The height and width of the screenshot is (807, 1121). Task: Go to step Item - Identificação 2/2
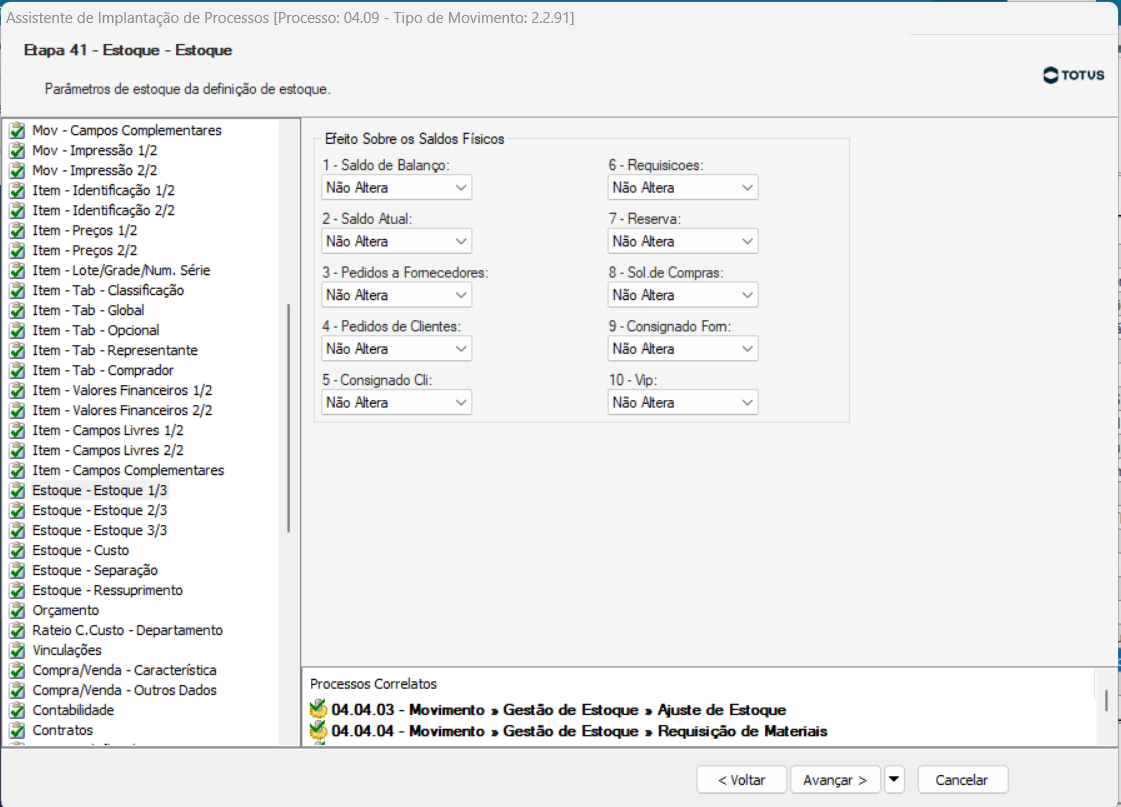coord(103,211)
